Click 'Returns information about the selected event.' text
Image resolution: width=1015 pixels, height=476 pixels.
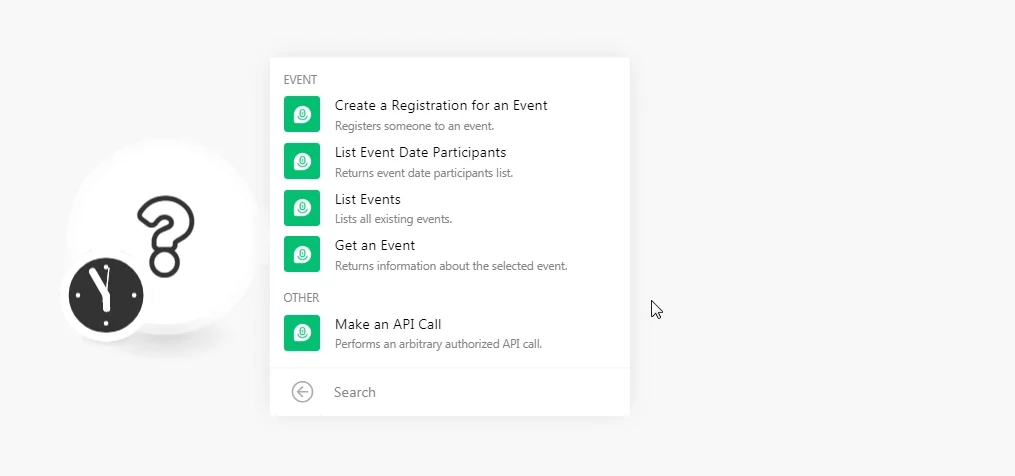(x=451, y=266)
